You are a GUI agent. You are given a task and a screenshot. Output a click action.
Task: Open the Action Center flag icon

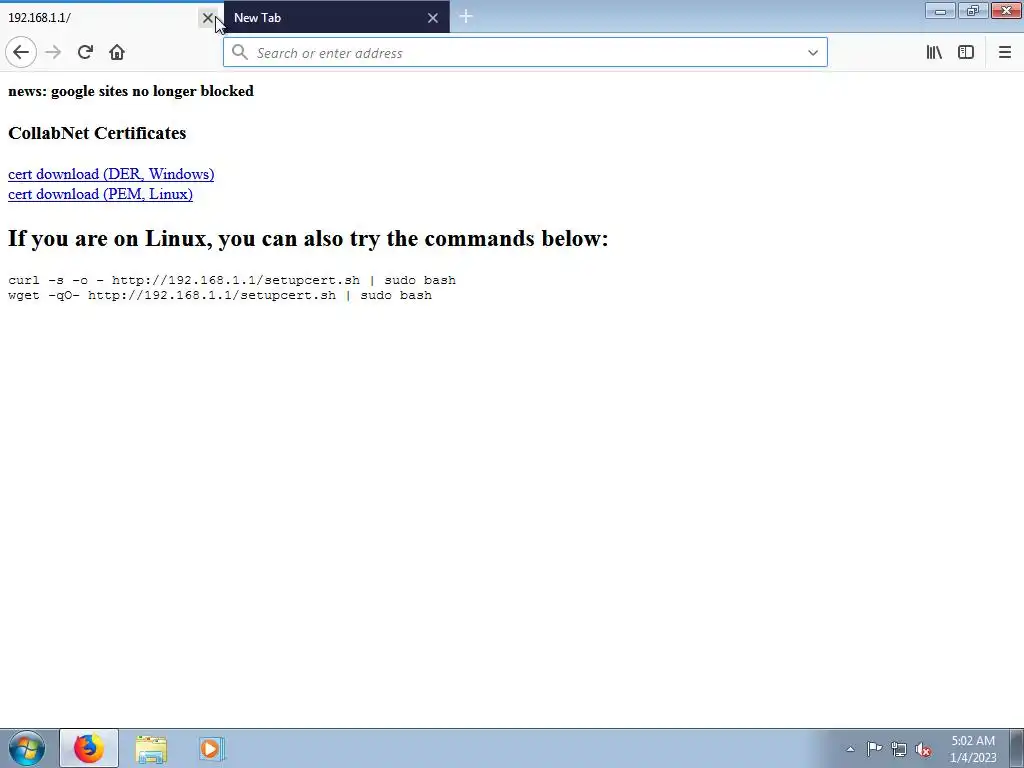point(874,749)
